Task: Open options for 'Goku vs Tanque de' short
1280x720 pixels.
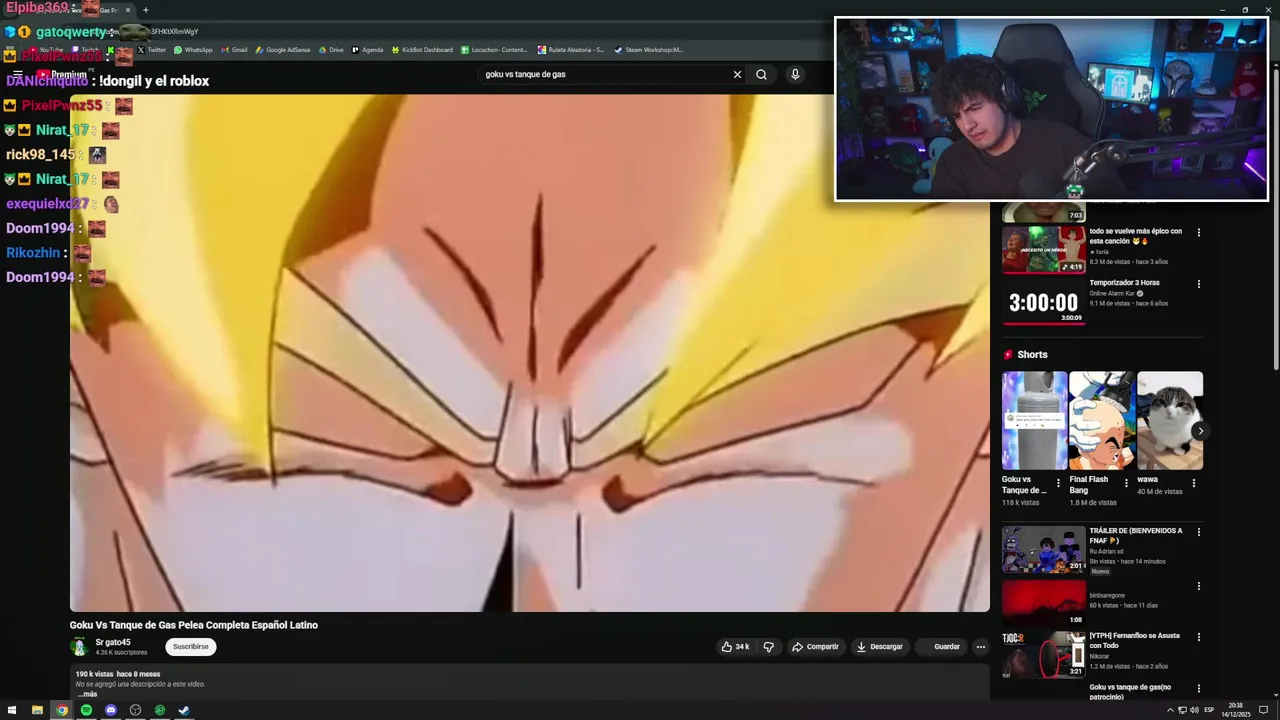Action: 1058,483
